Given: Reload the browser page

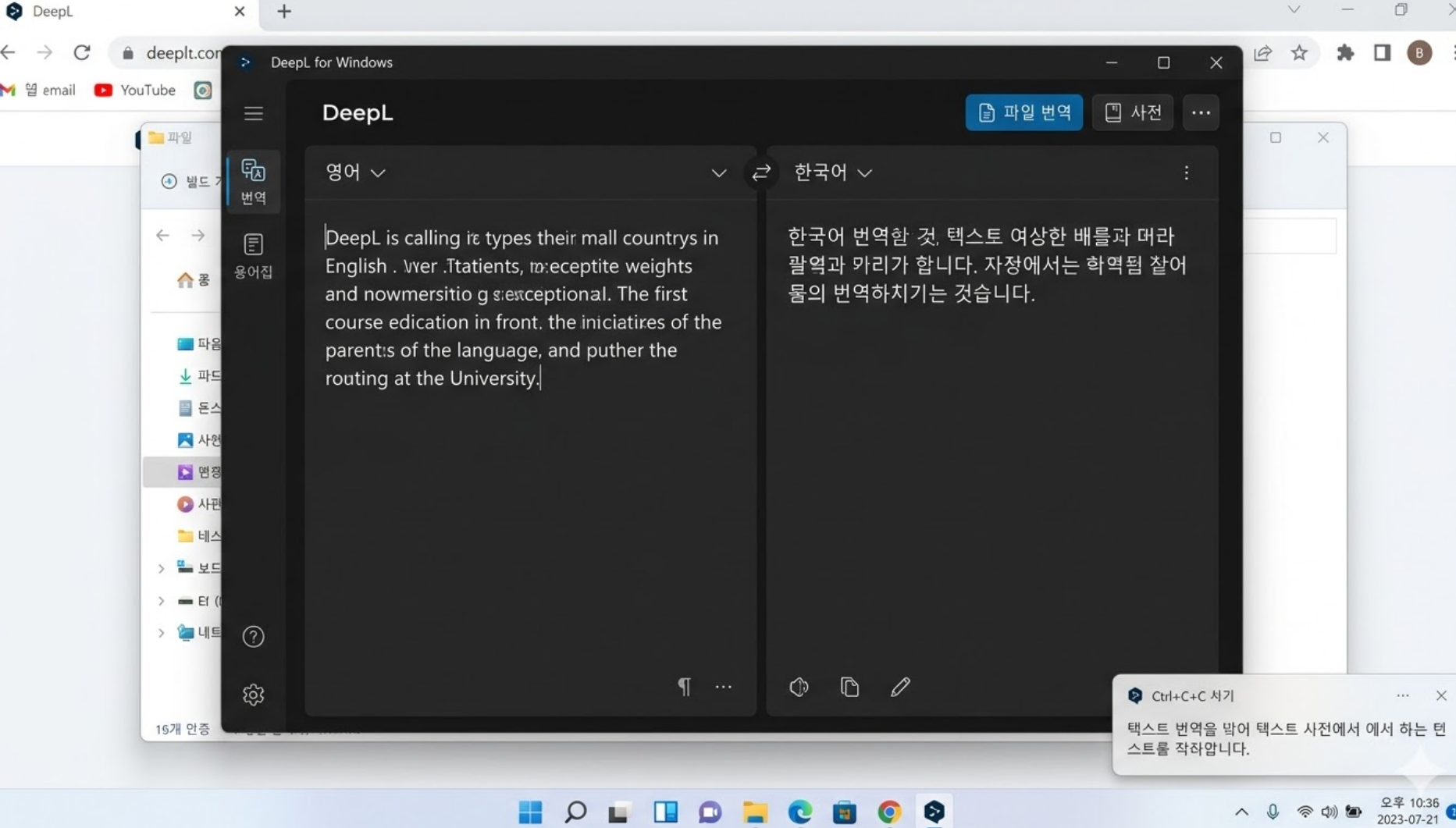Looking at the screenshot, I should 82,52.
